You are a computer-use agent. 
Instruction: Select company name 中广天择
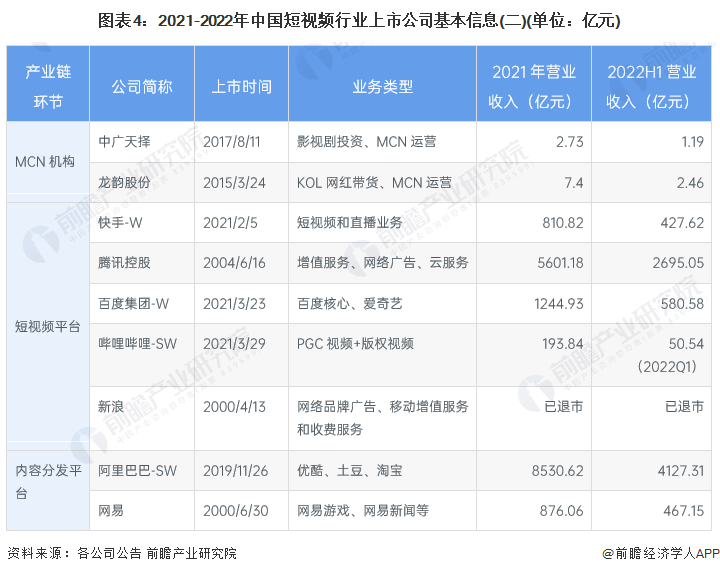coord(124,141)
